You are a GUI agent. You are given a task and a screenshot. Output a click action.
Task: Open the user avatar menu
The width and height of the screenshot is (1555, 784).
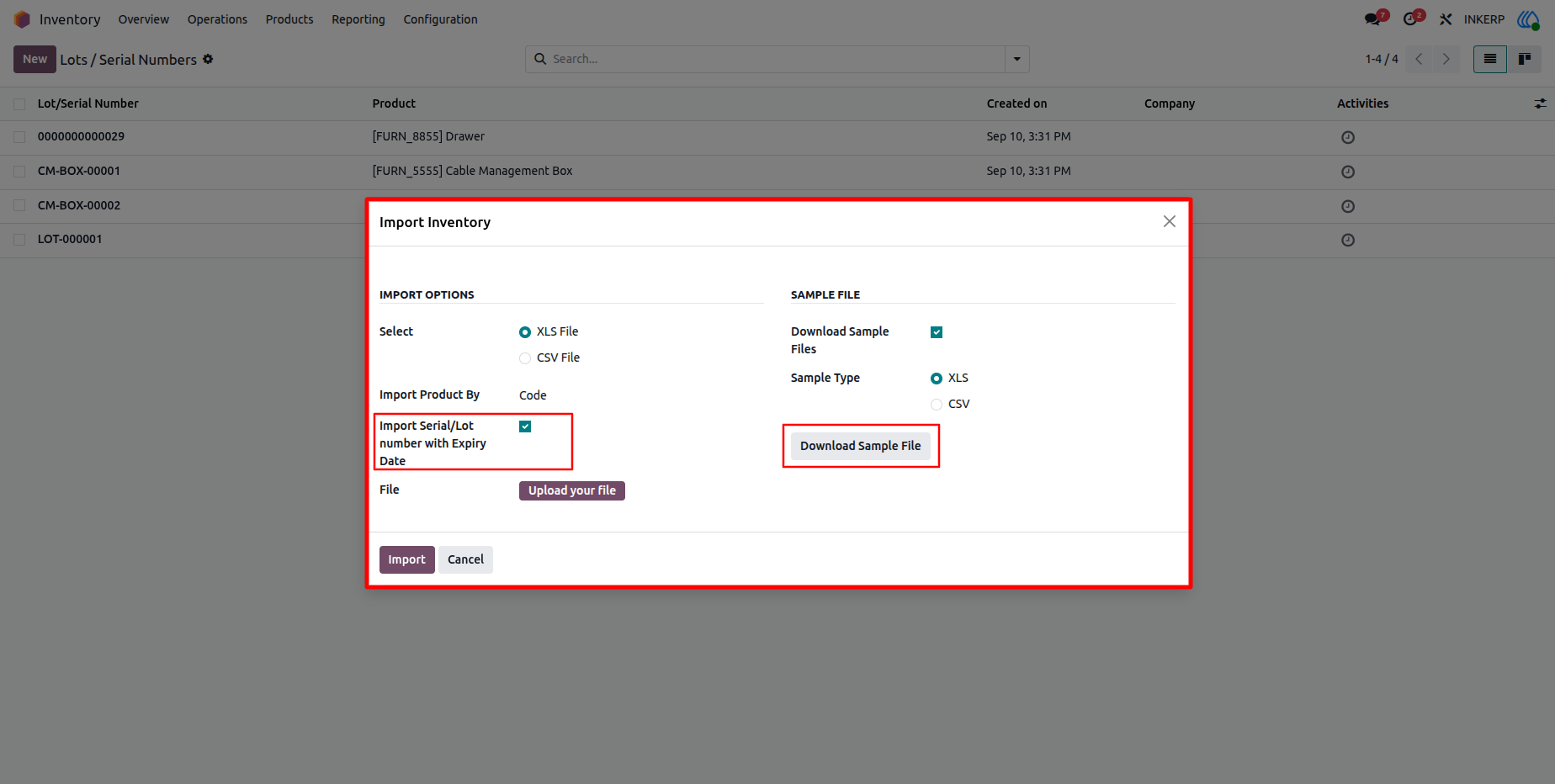point(1528,19)
